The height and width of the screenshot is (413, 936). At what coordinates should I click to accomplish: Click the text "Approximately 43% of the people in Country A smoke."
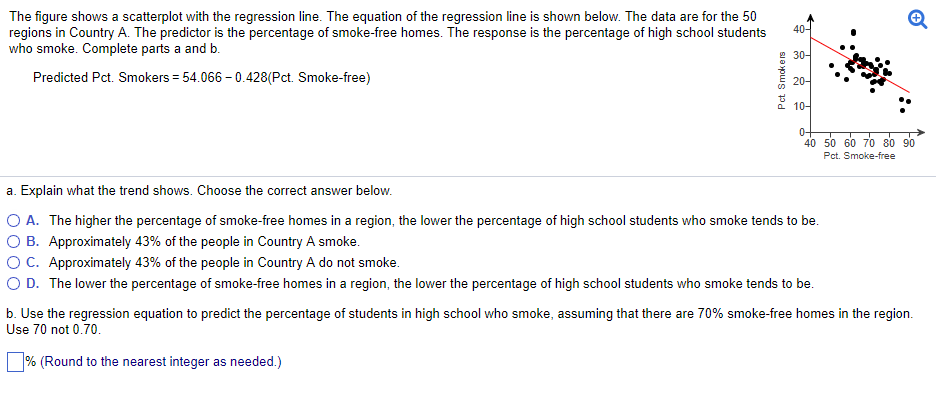click(204, 241)
